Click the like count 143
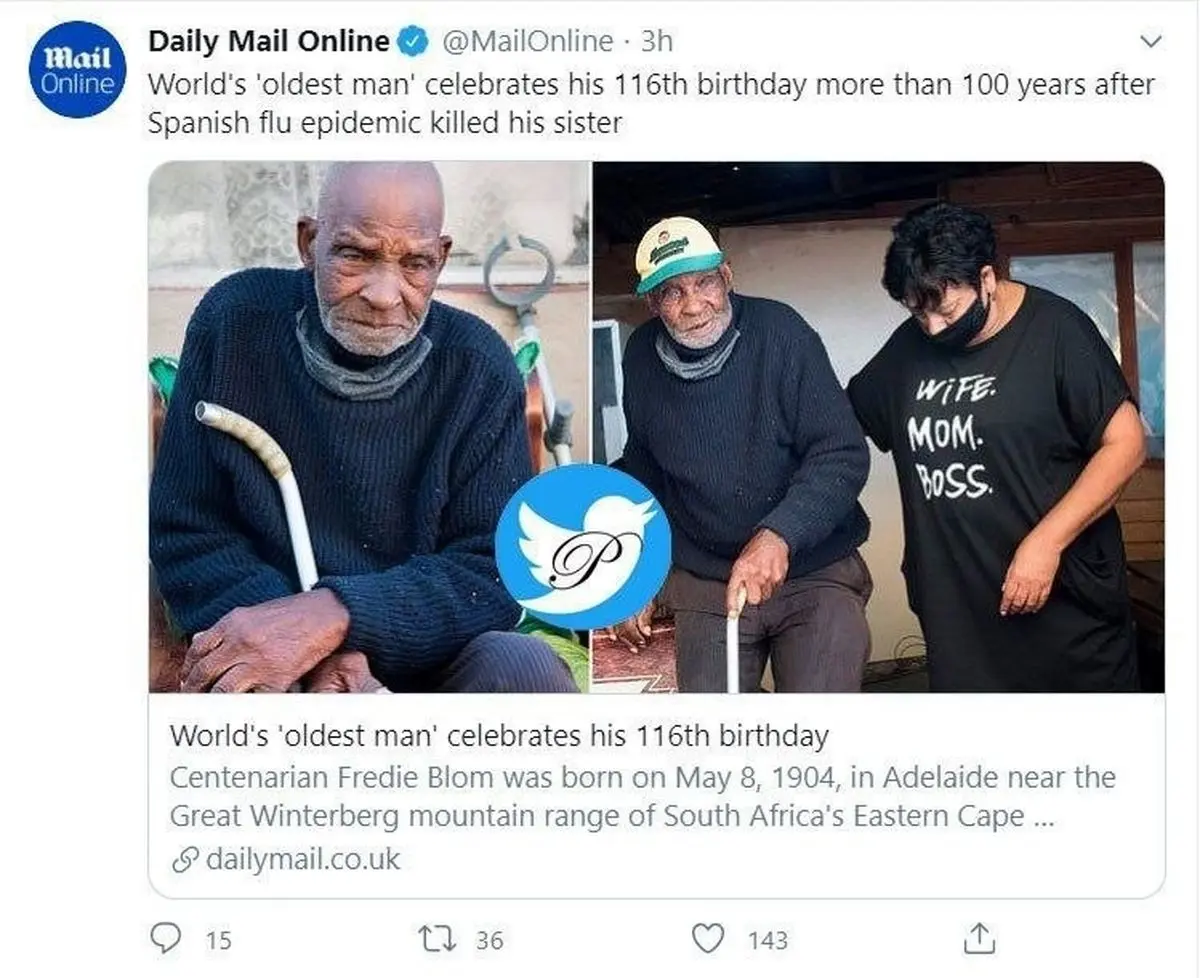 (x=768, y=940)
